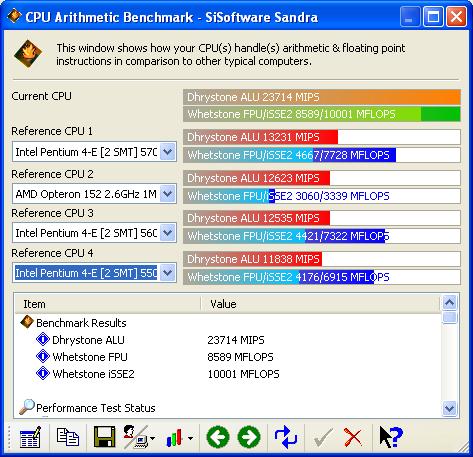The width and height of the screenshot is (473, 457).
Task: Click the green forward arrow icon
Action: click(249, 437)
